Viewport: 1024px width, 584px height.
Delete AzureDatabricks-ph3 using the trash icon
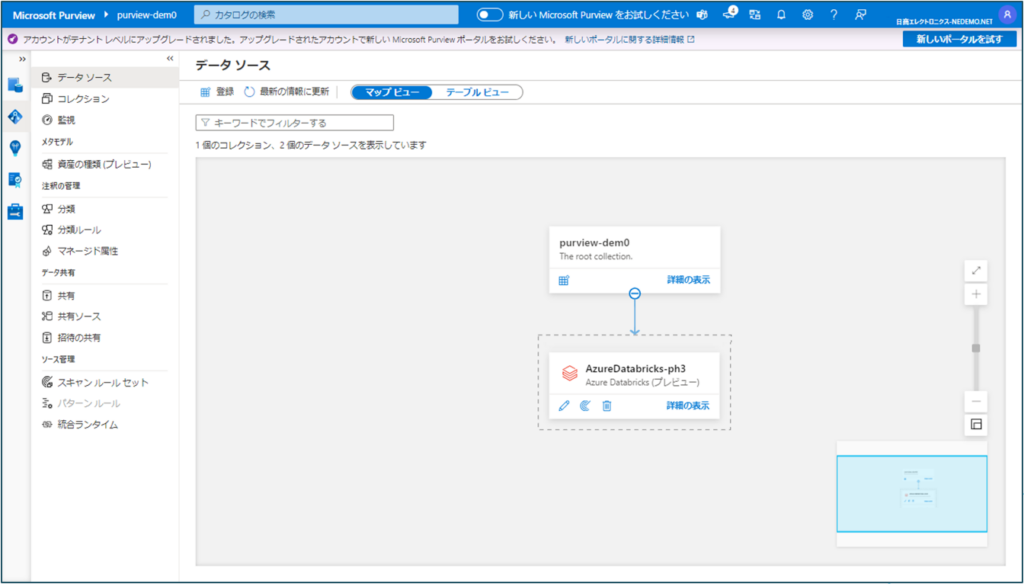pyautogui.click(x=607, y=406)
